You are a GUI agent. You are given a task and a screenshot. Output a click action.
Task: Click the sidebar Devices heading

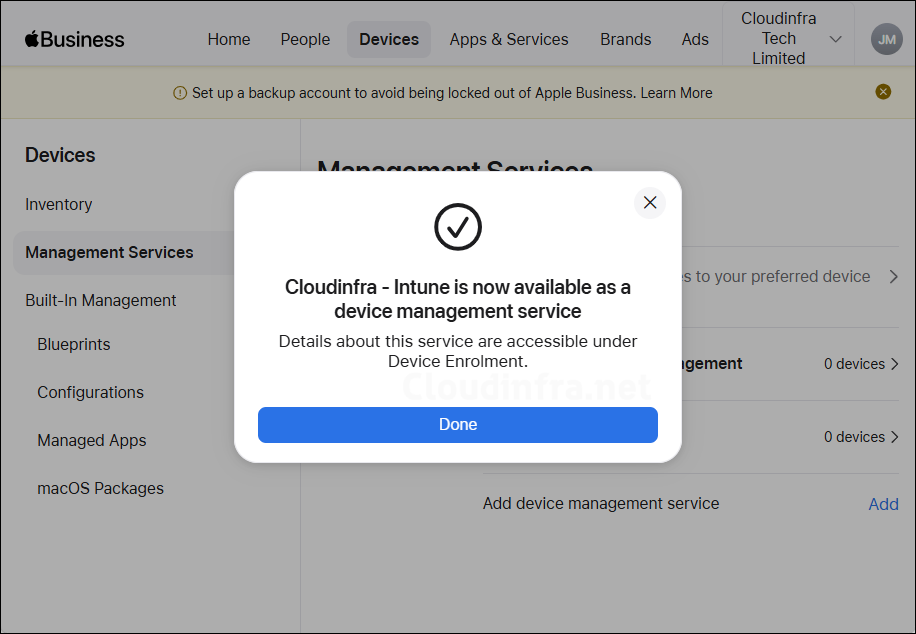click(60, 155)
